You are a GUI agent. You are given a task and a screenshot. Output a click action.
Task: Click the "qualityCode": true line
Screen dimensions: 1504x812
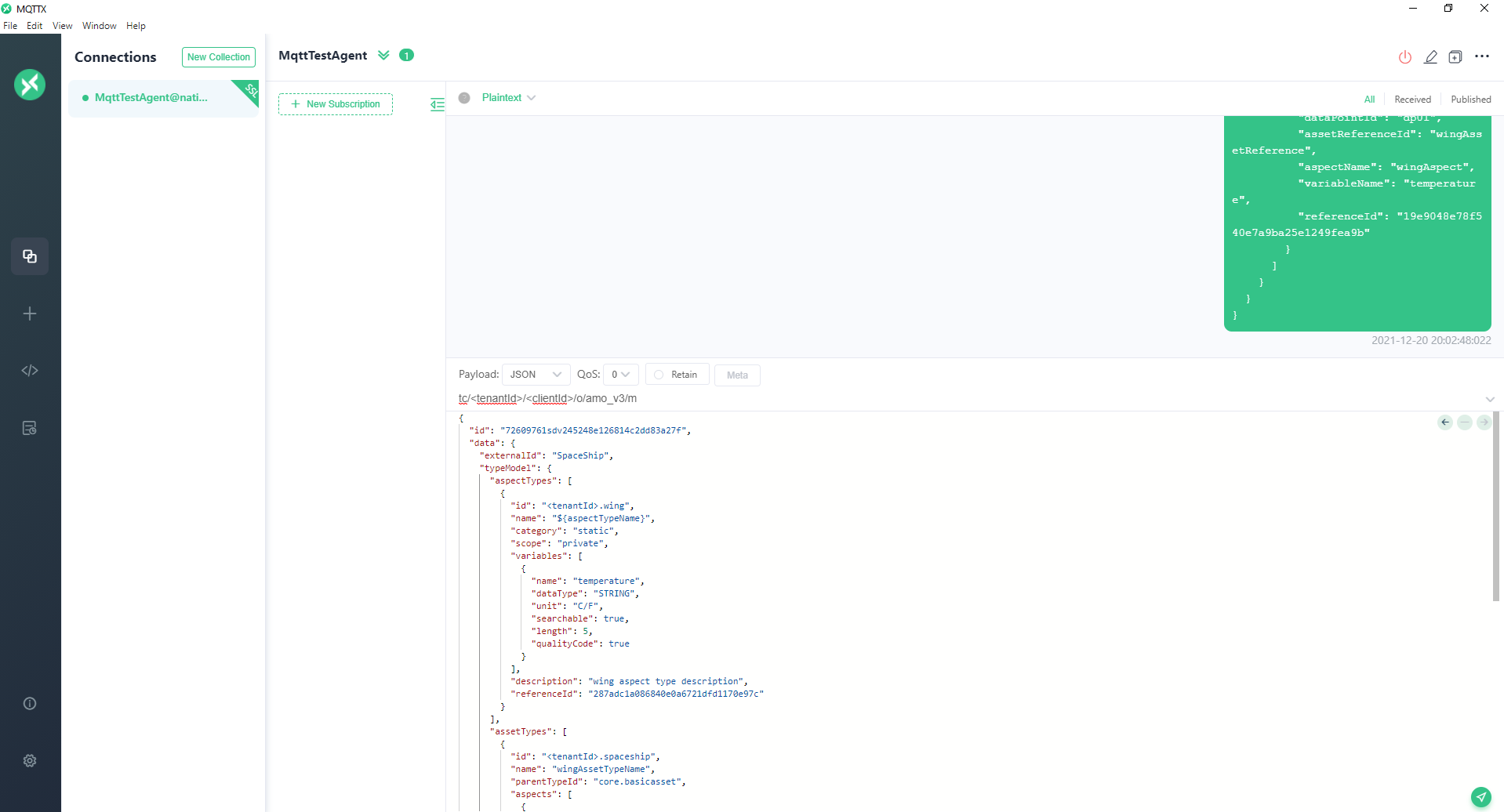click(580, 643)
